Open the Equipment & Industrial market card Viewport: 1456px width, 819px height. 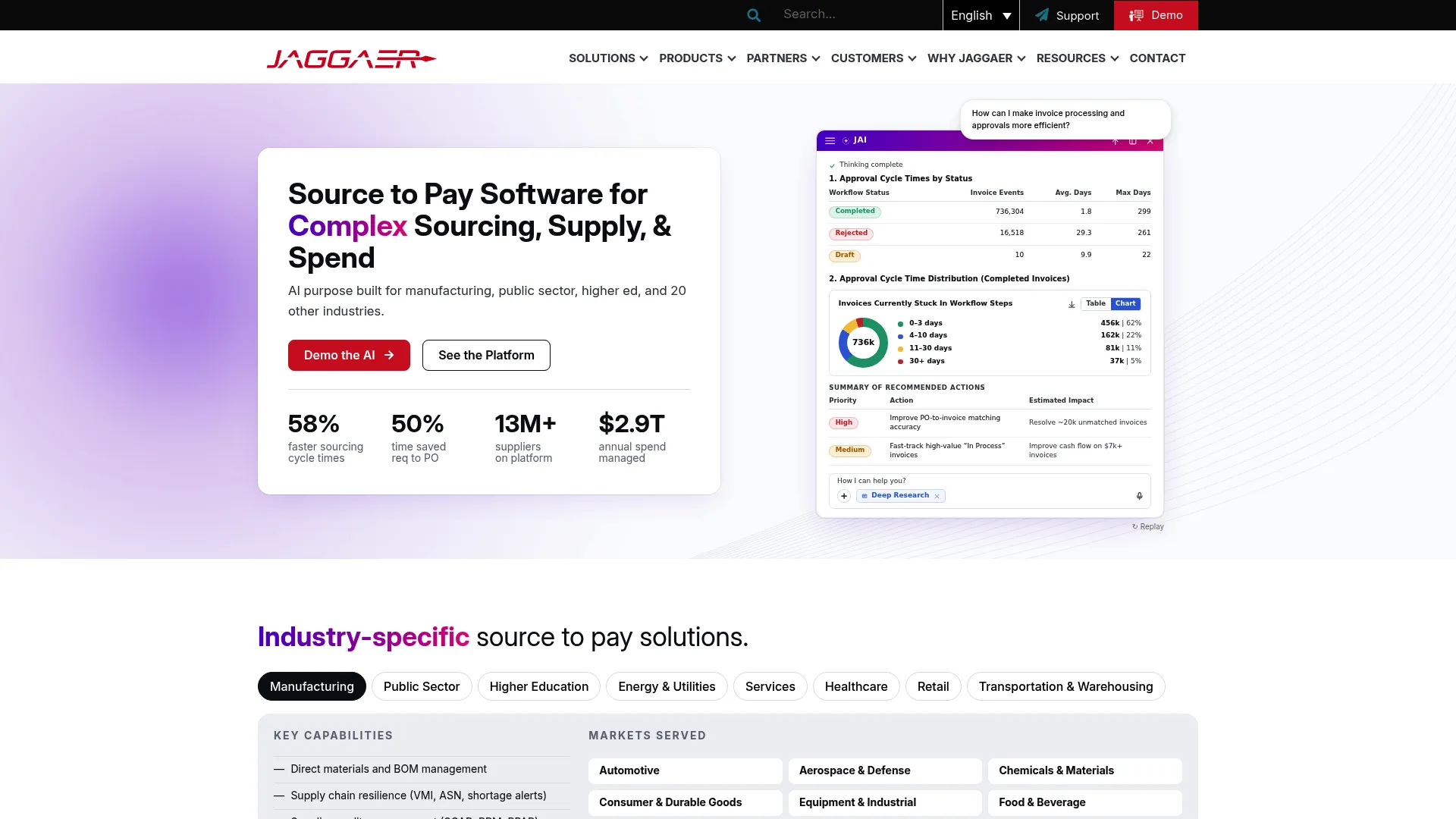(885, 802)
